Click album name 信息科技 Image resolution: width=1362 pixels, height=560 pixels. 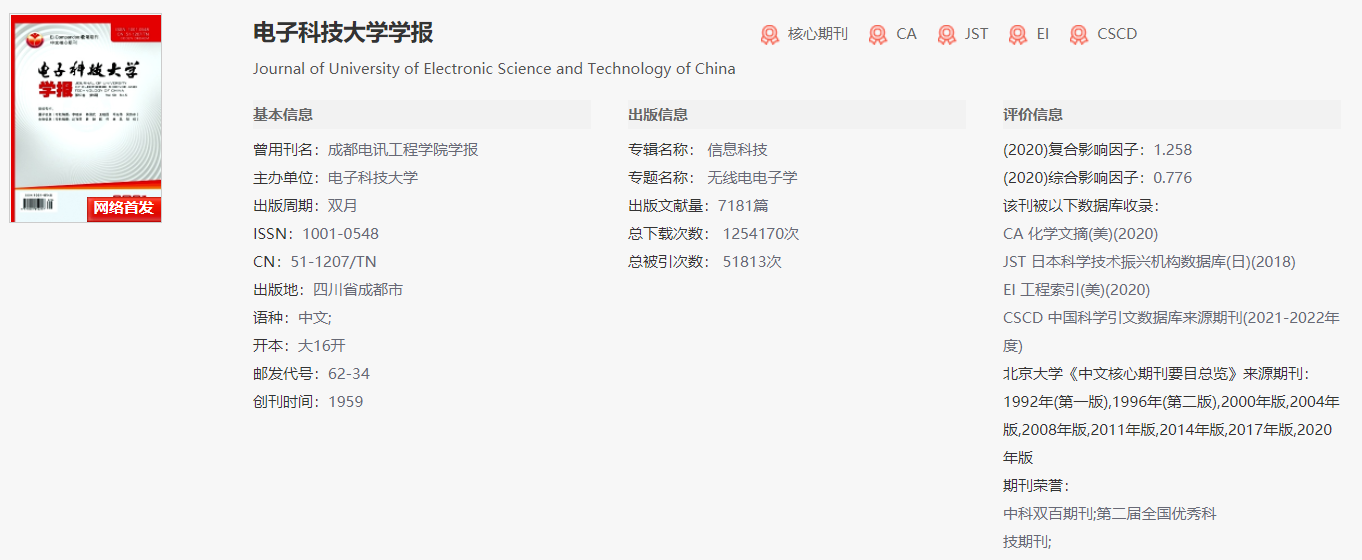738,150
